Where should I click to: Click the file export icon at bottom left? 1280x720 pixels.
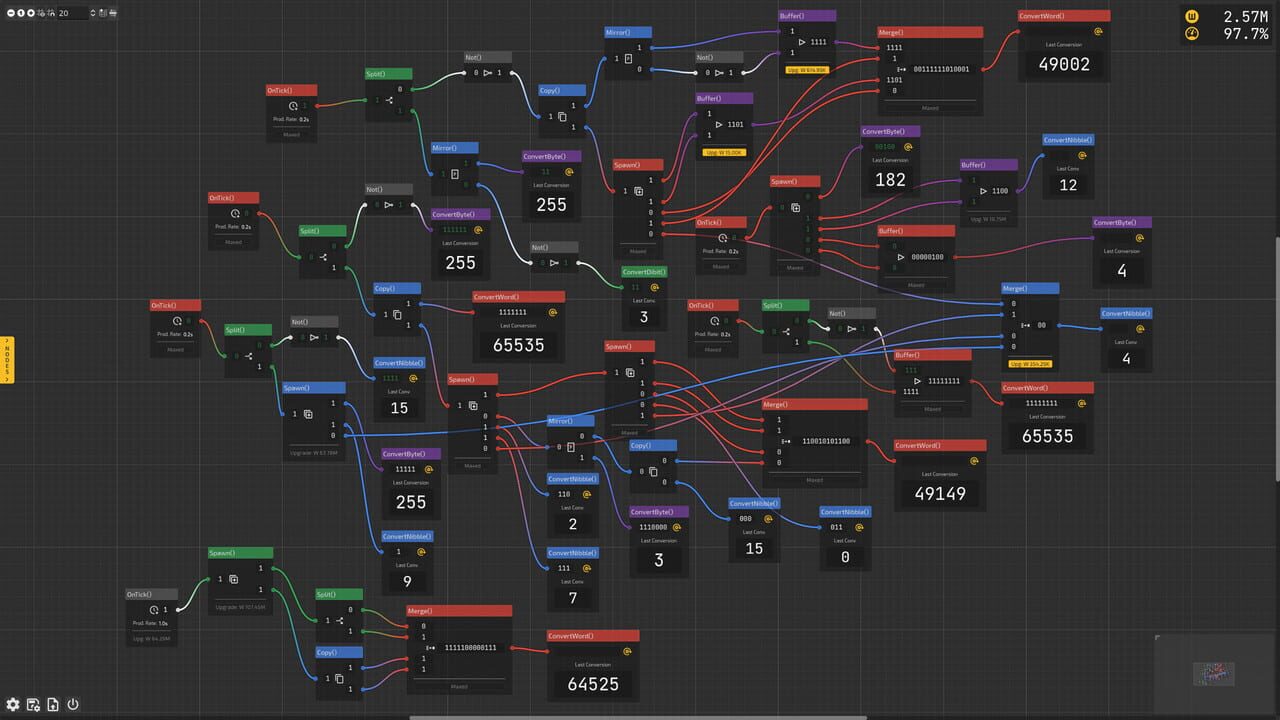53,705
